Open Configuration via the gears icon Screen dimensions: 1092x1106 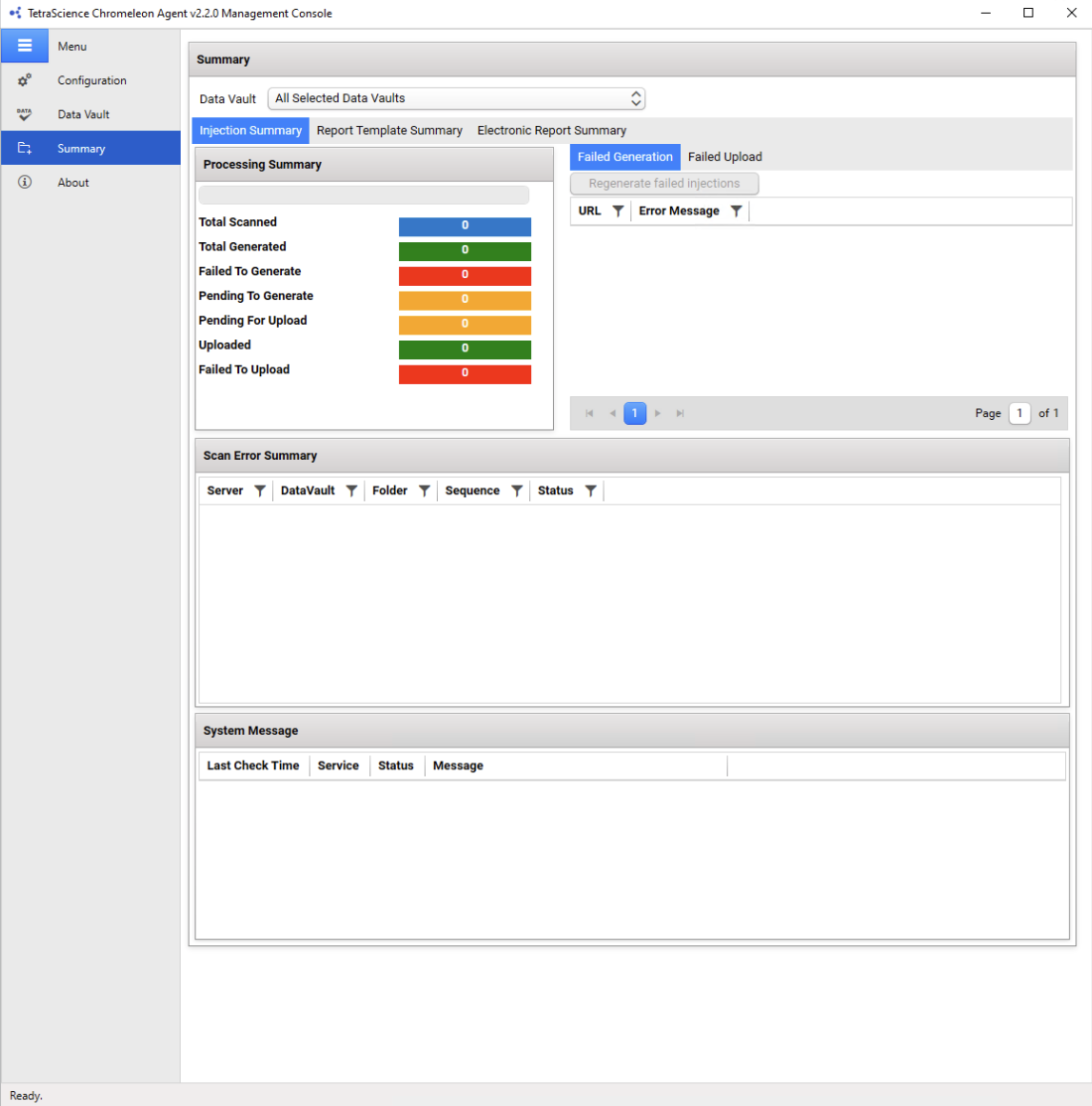point(25,79)
